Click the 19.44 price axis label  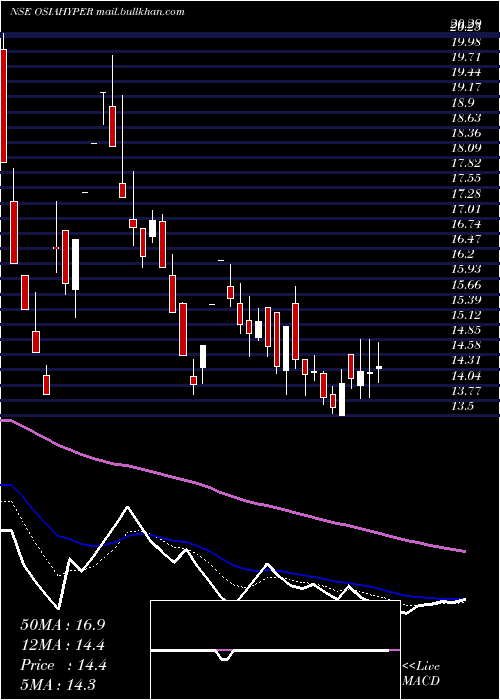(466, 72)
